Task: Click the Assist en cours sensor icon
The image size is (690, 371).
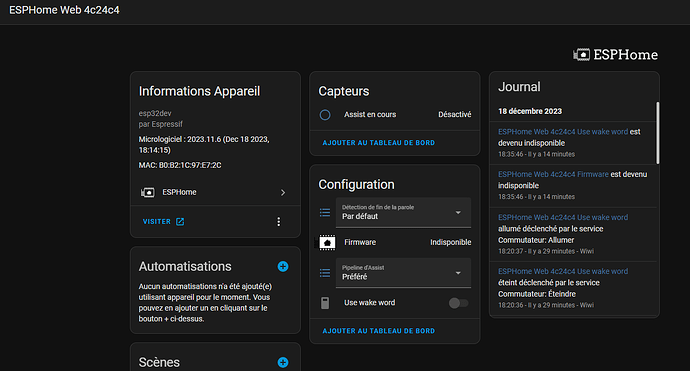Action: tap(325, 115)
